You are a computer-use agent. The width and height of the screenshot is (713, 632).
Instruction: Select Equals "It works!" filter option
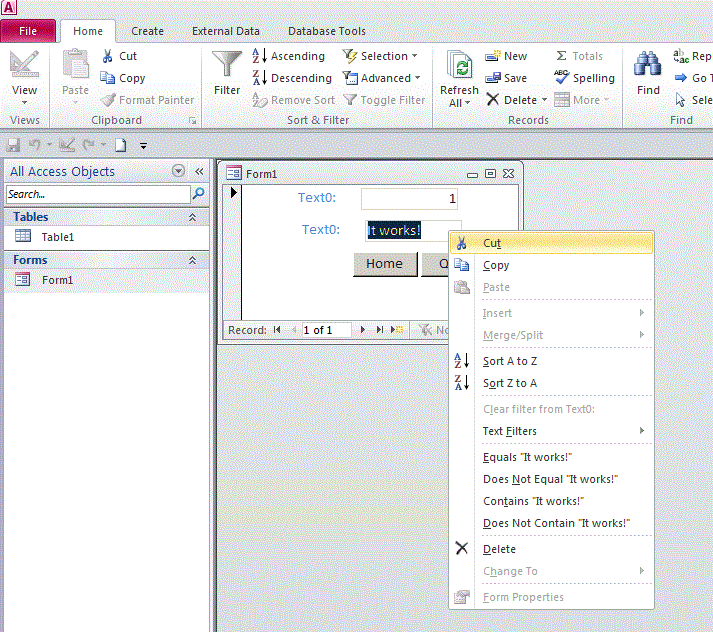[x=527, y=457]
